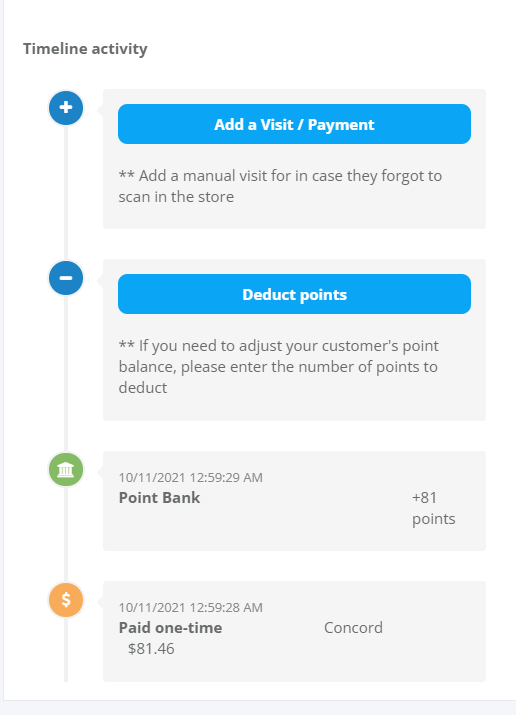Image resolution: width=516 pixels, height=715 pixels.
Task: Click the Concord location label
Action: point(353,628)
